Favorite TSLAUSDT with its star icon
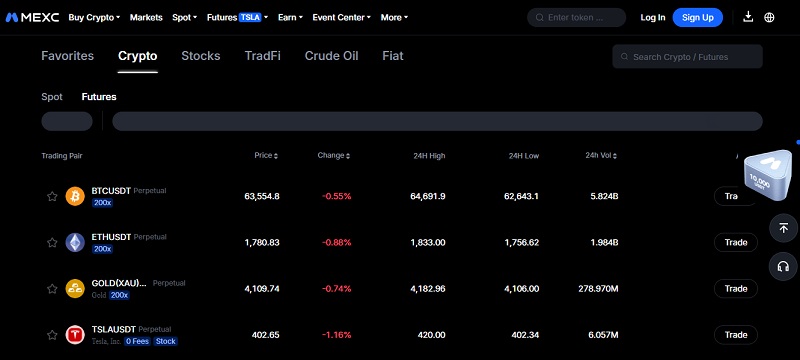Viewport: 800px width, 360px height. (x=52, y=335)
